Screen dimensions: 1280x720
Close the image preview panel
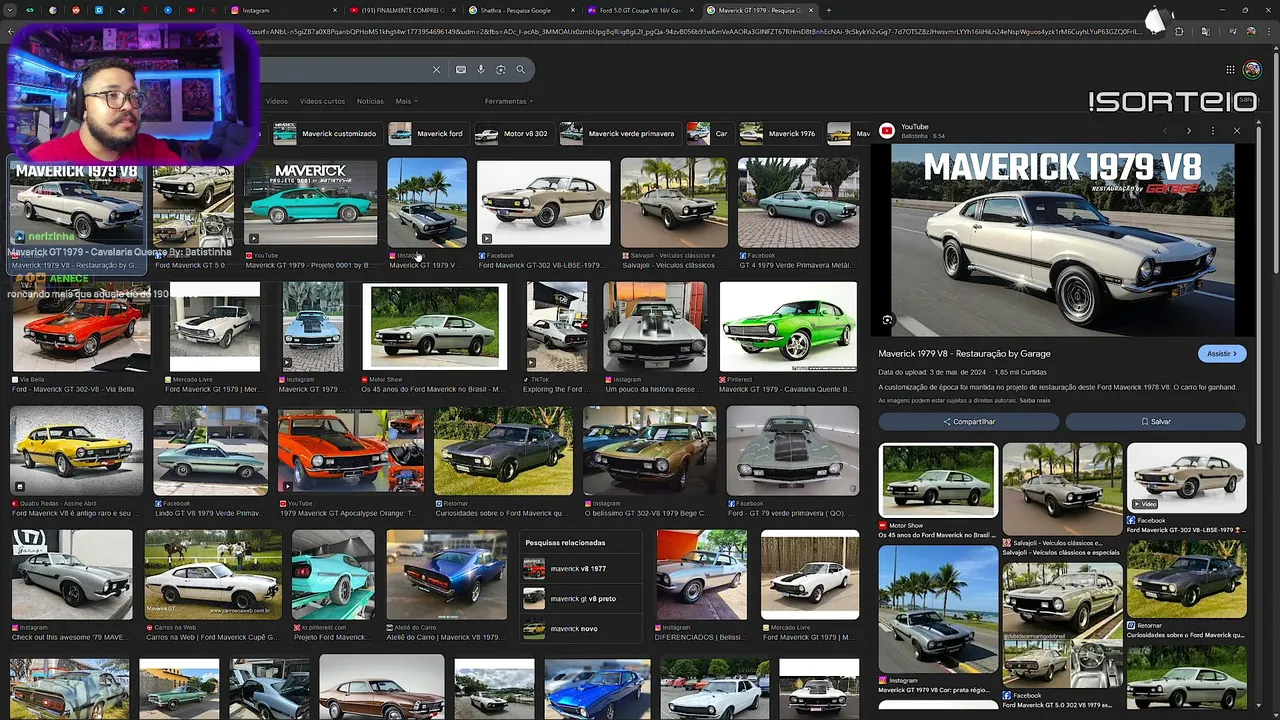1236,131
